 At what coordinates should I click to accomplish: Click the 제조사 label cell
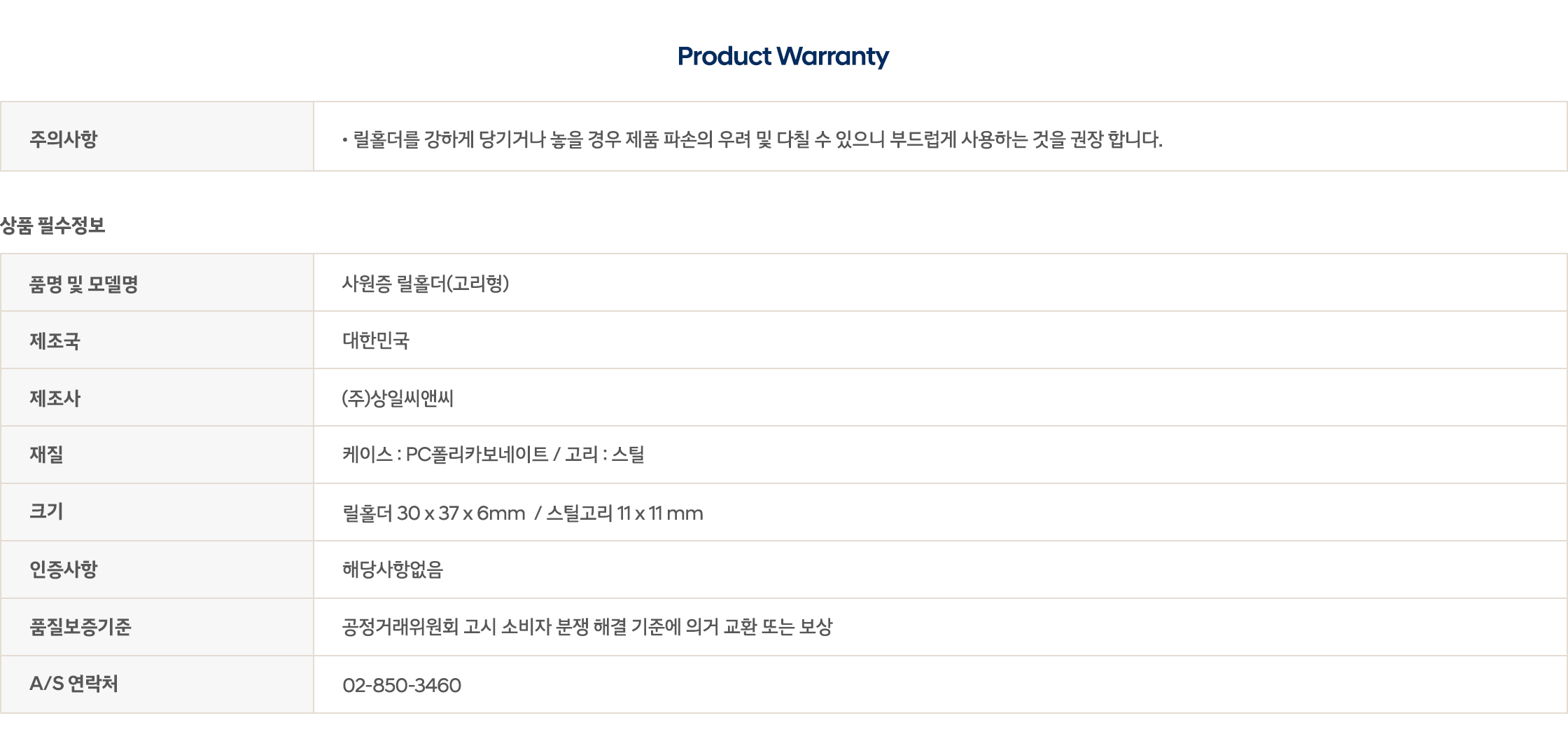pos(55,399)
